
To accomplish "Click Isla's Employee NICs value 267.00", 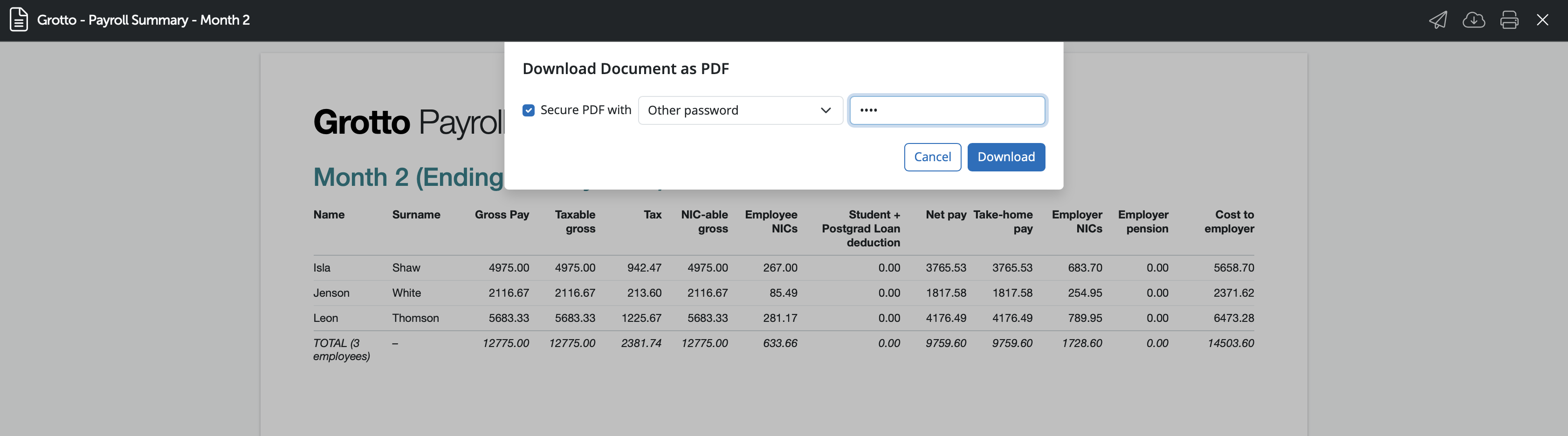I will 780,267.
